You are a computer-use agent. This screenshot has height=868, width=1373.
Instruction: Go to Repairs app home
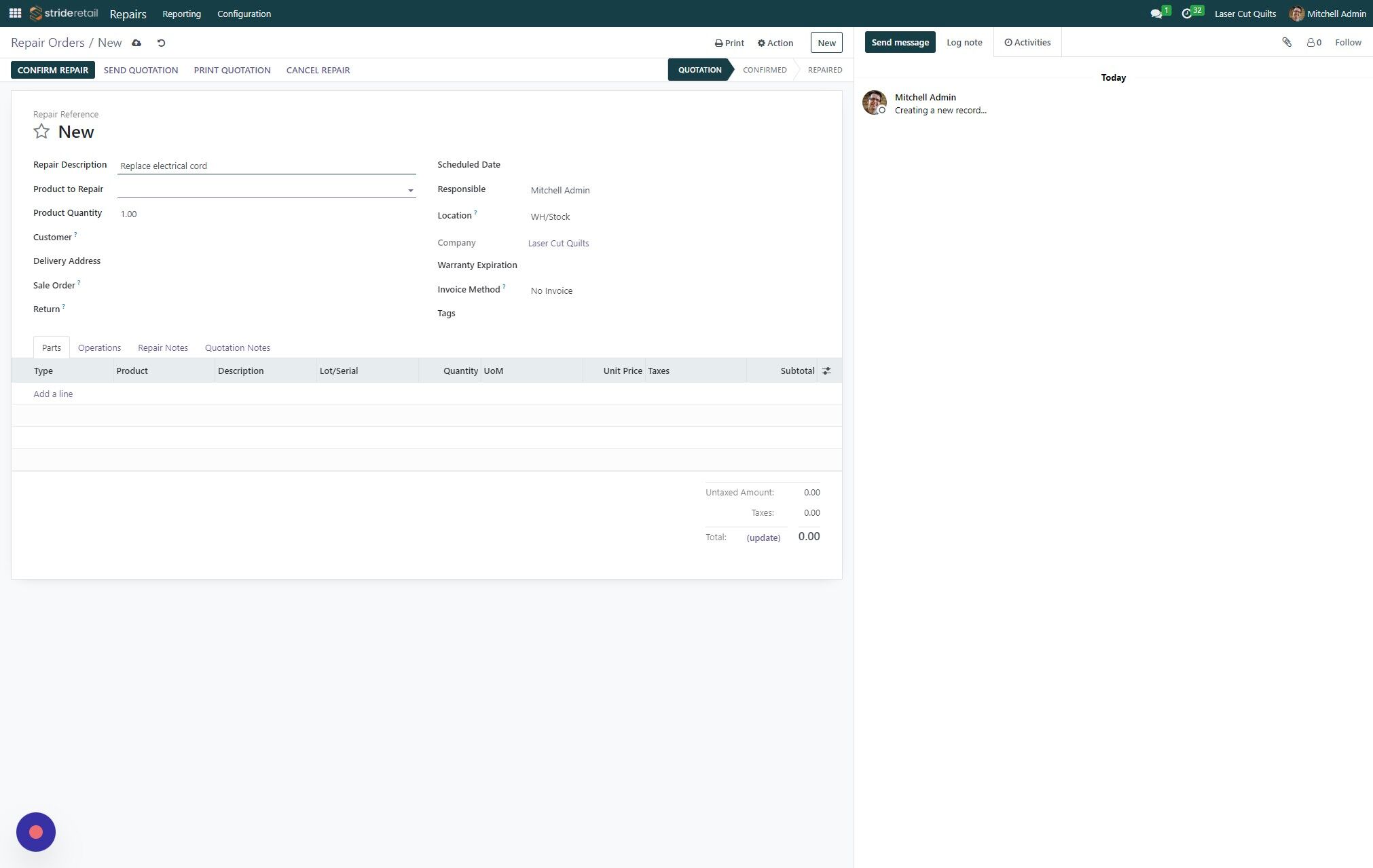point(128,14)
